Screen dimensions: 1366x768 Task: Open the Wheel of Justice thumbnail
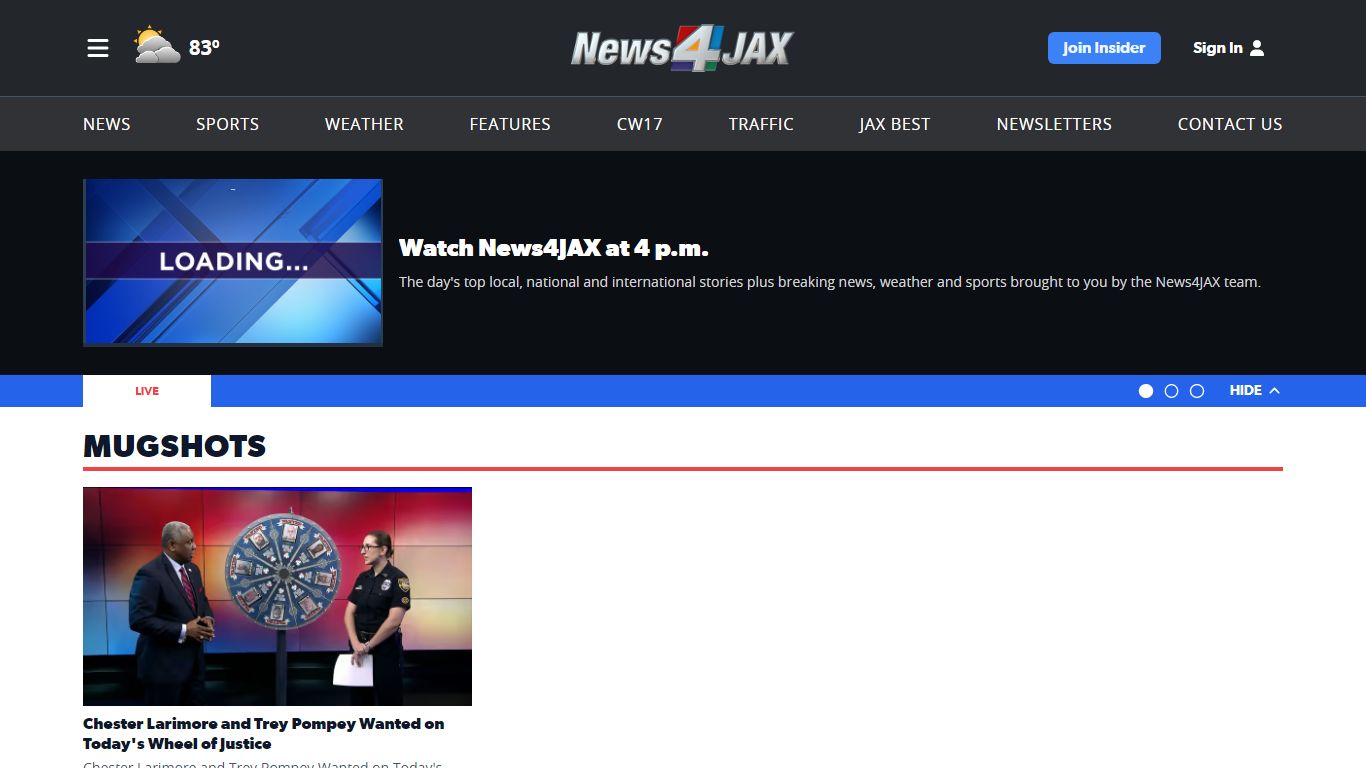(x=277, y=596)
